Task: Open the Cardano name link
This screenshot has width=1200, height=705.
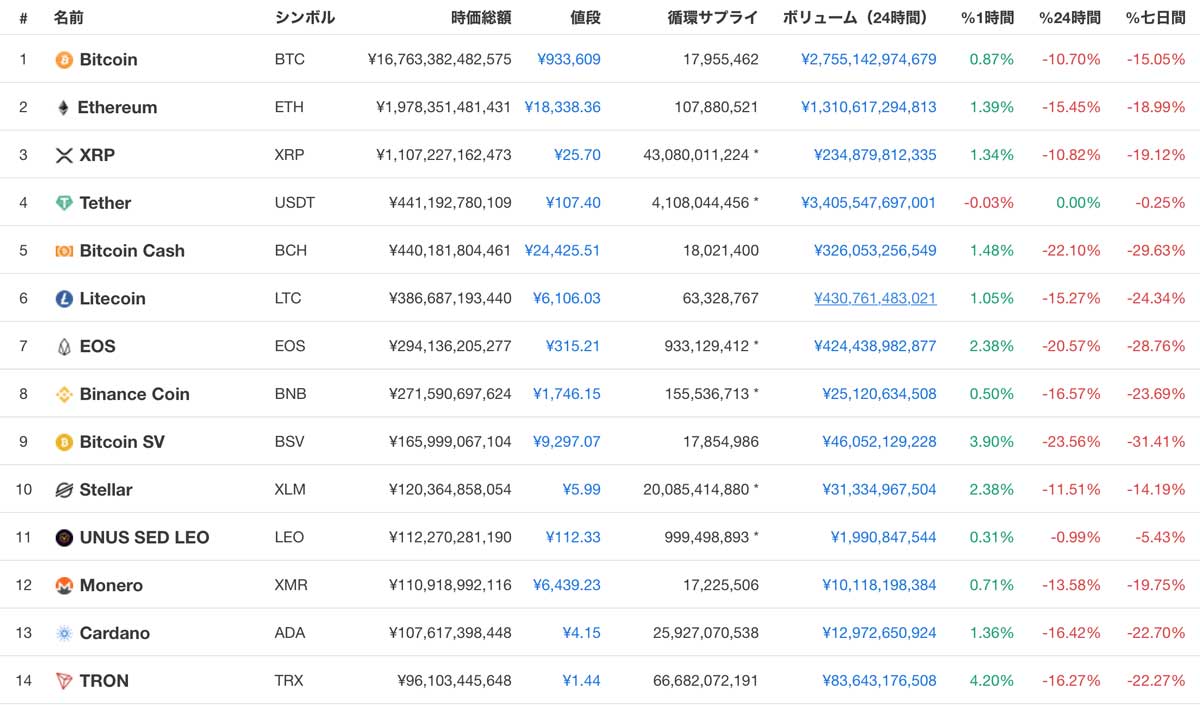Action: coord(114,633)
